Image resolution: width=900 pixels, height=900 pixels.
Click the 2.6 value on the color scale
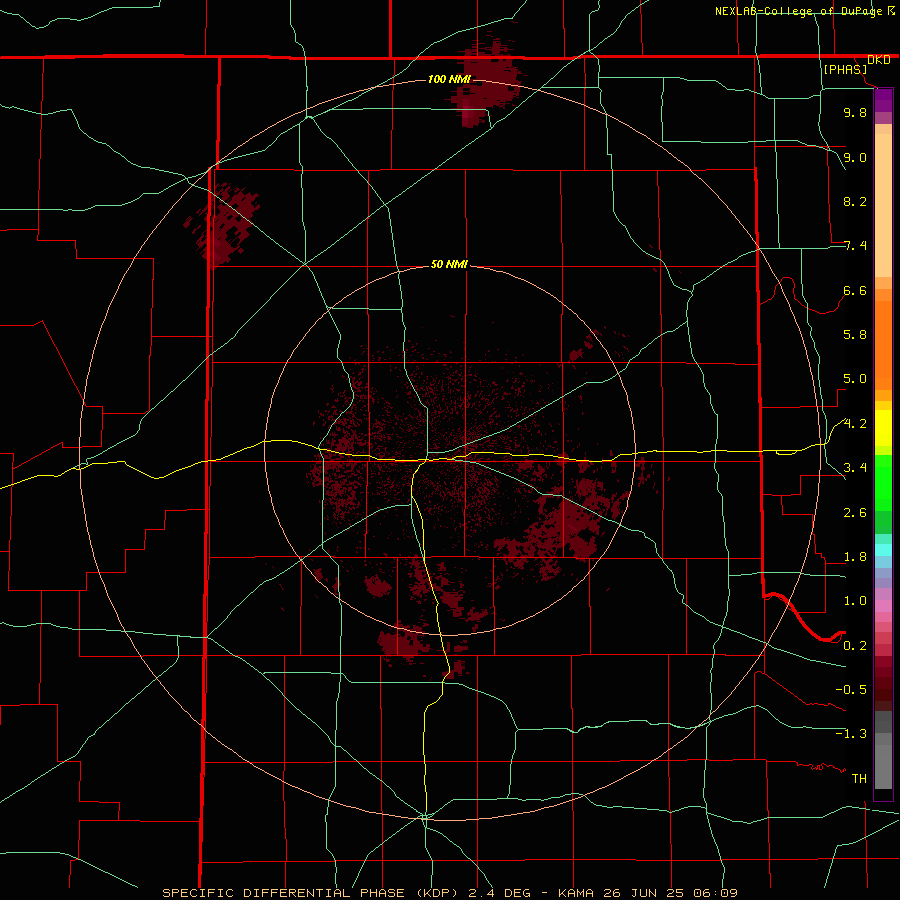click(855, 512)
